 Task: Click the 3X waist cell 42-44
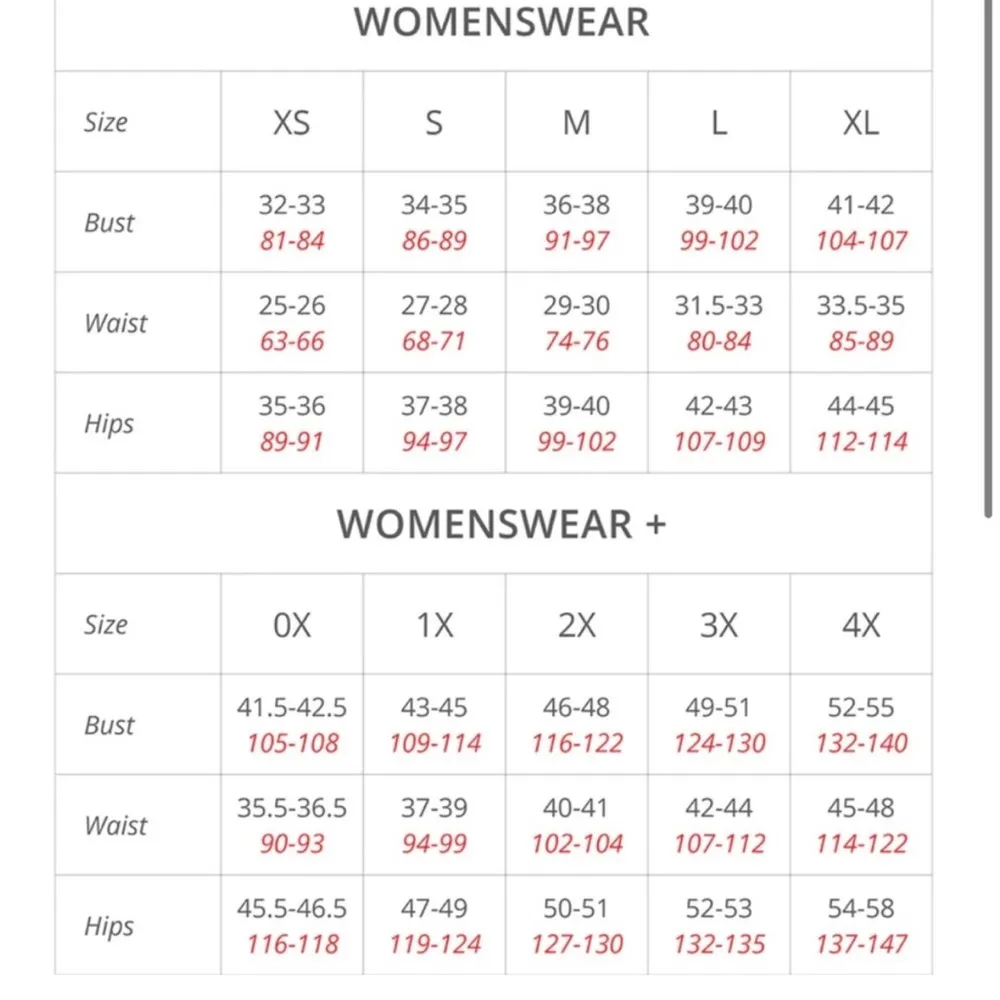pyautogui.click(x=718, y=808)
